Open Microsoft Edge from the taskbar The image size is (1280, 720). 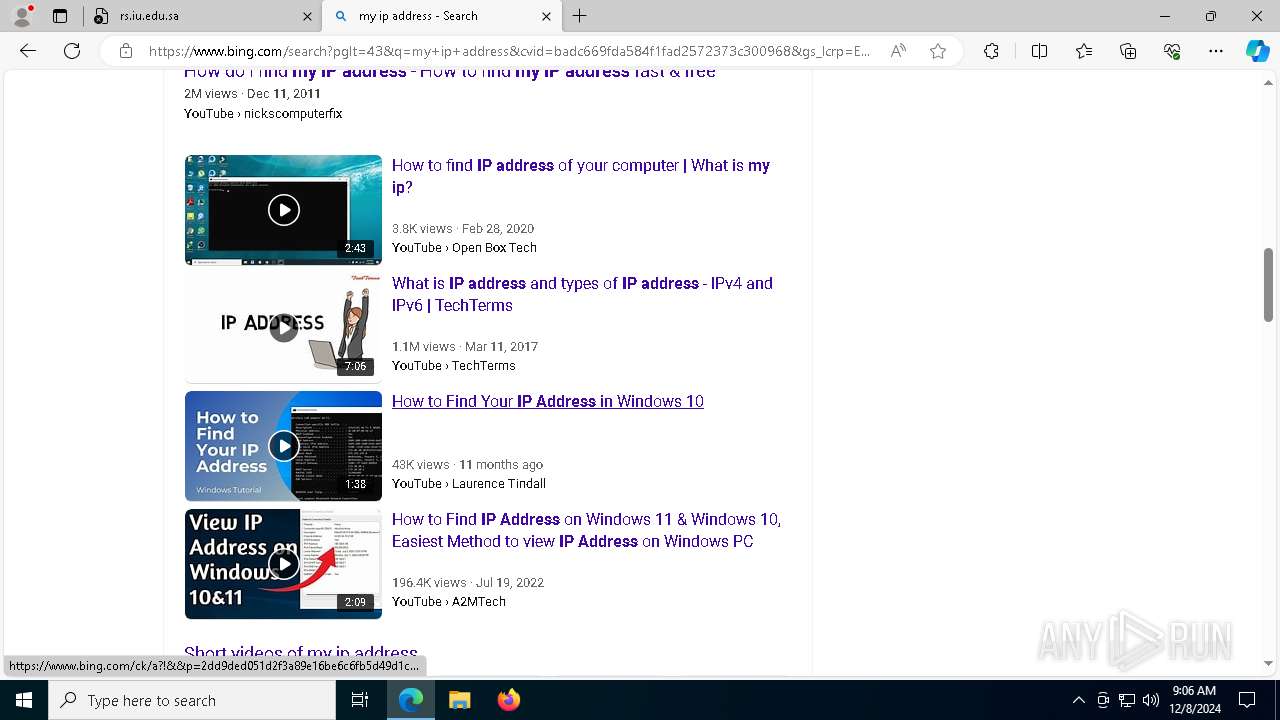point(411,700)
